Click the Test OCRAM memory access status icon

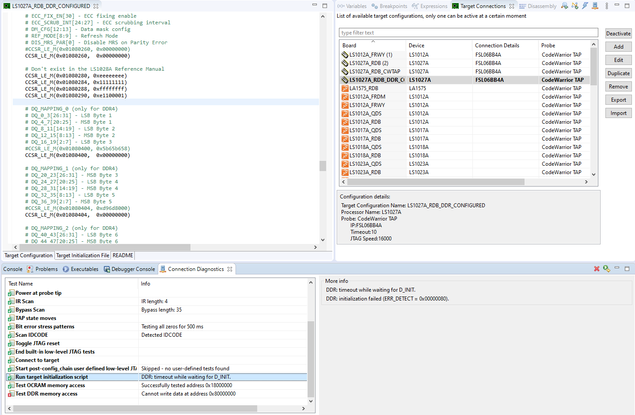(x=11, y=385)
